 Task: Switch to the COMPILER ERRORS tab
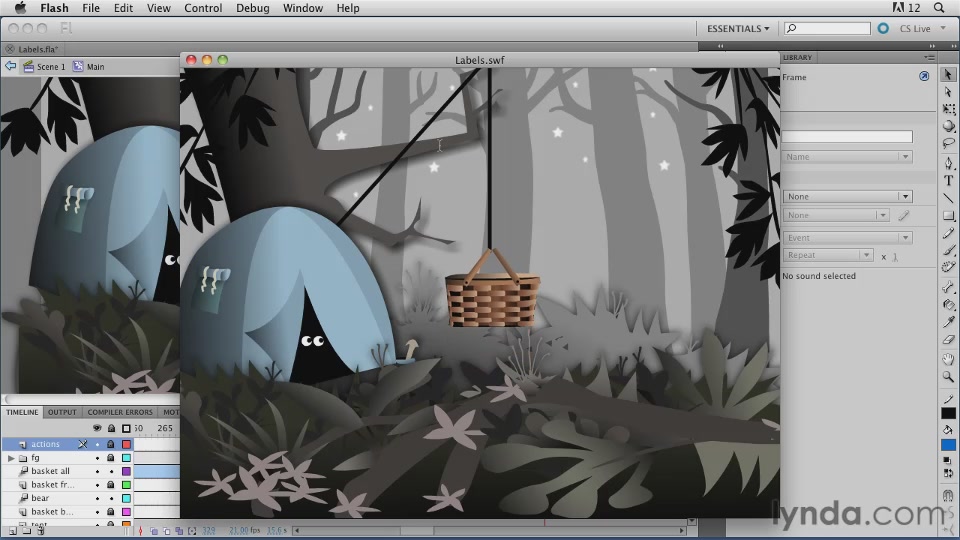pos(120,412)
